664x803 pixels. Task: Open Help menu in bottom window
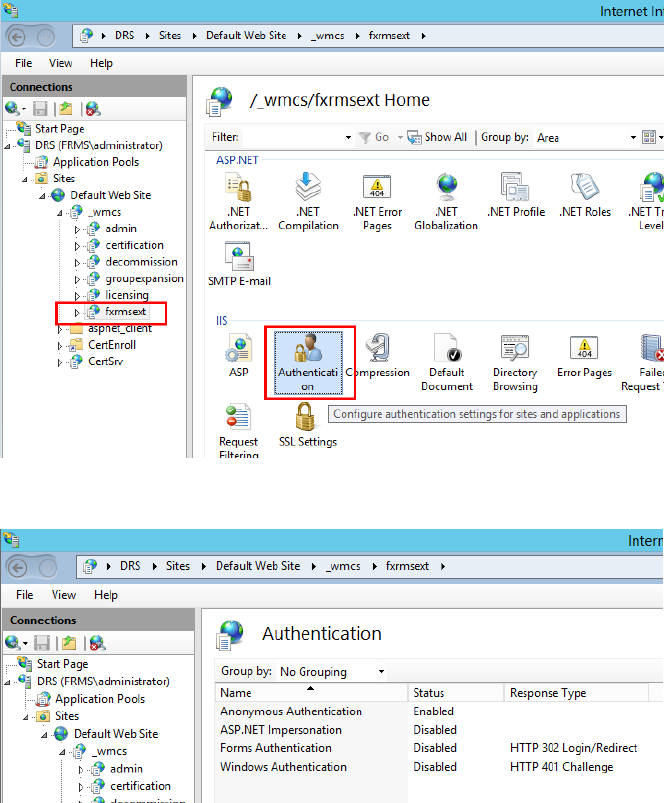(x=106, y=595)
